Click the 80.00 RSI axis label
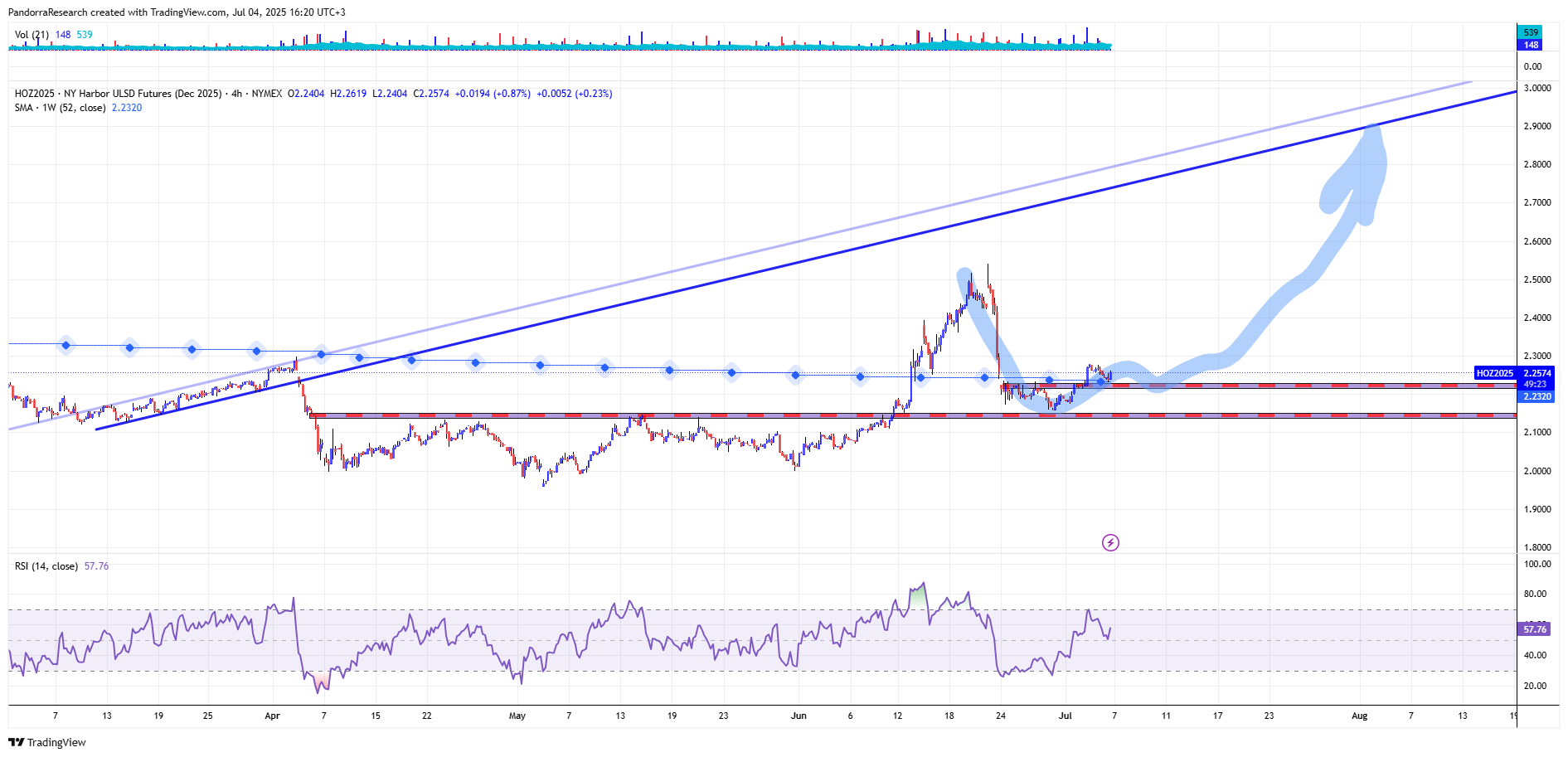The image size is (1568, 757). tap(1535, 594)
